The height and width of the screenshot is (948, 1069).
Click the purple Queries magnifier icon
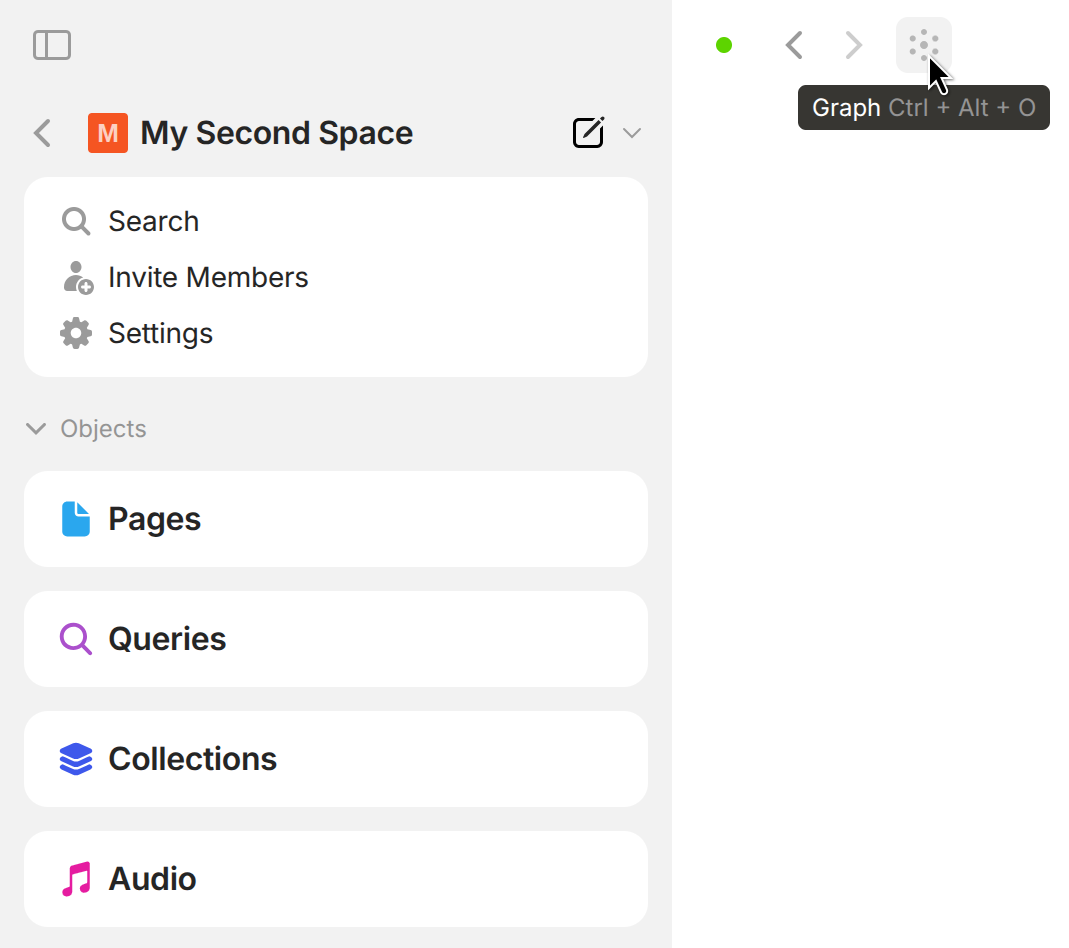tap(76, 639)
